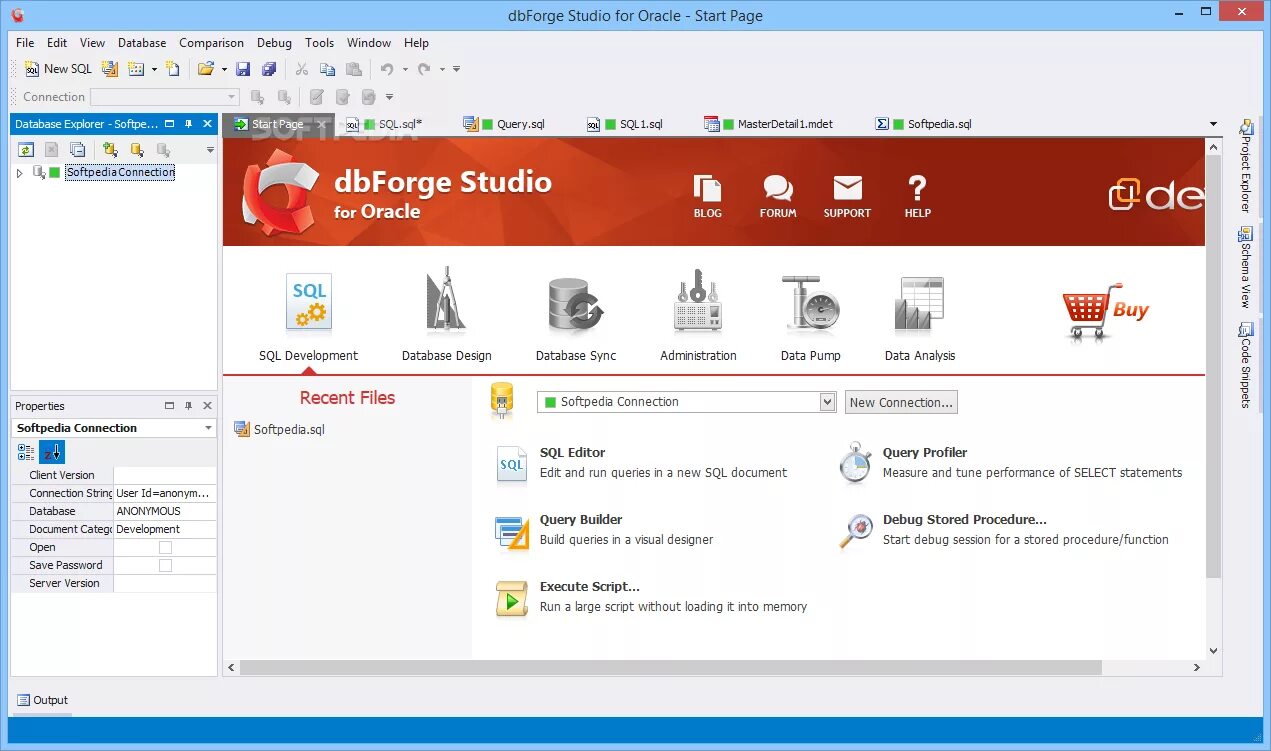
Task: Open the Blog icon in header
Action: [x=707, y=196]
